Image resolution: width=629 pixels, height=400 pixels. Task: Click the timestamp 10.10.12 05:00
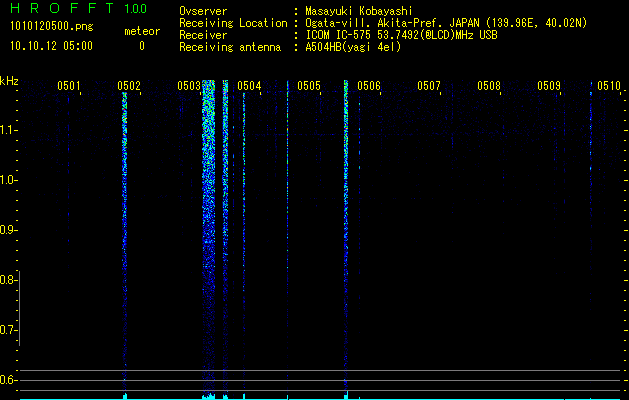[51, 46]
